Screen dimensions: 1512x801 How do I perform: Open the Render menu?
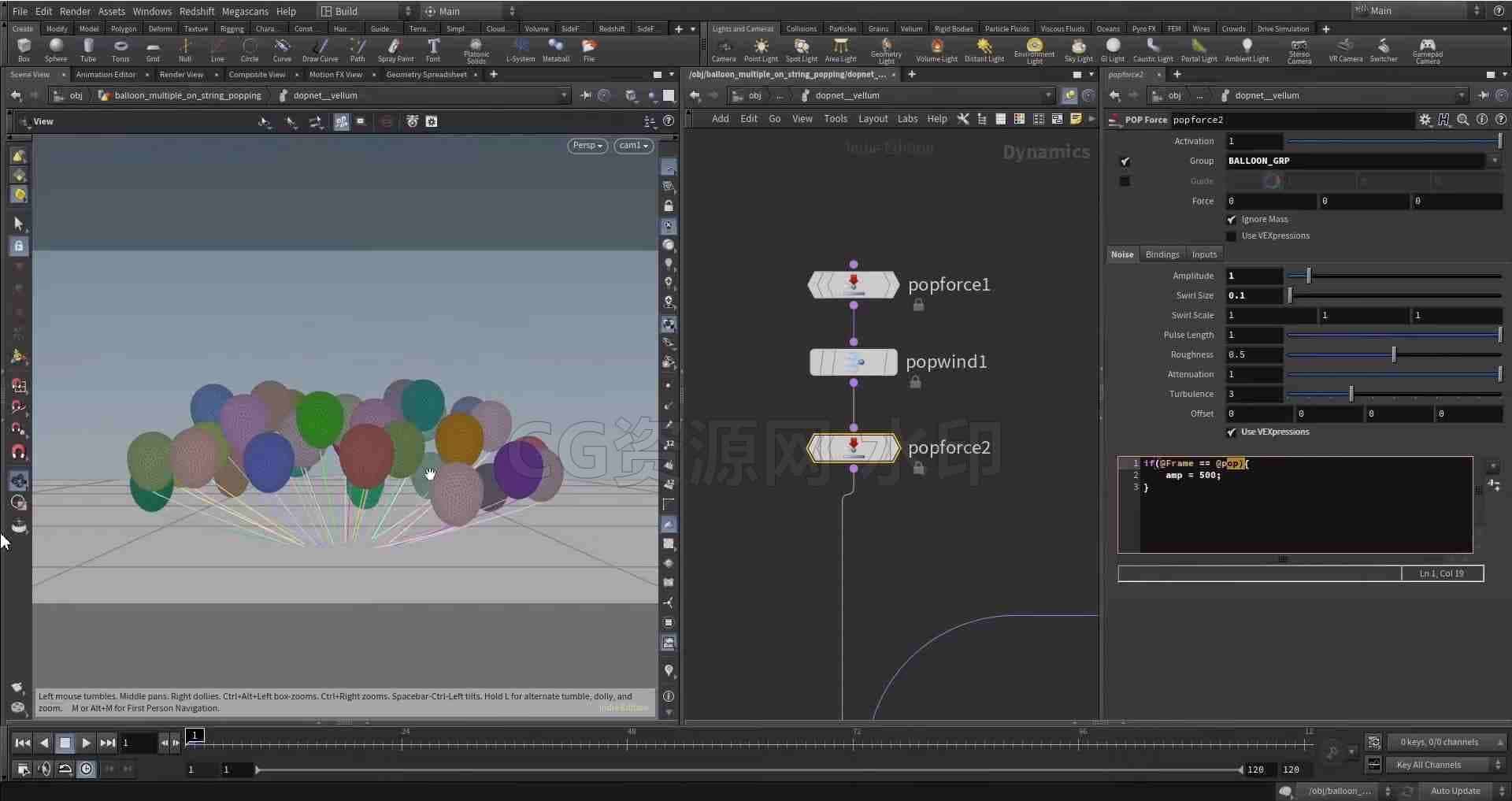[x=75, y=11]
